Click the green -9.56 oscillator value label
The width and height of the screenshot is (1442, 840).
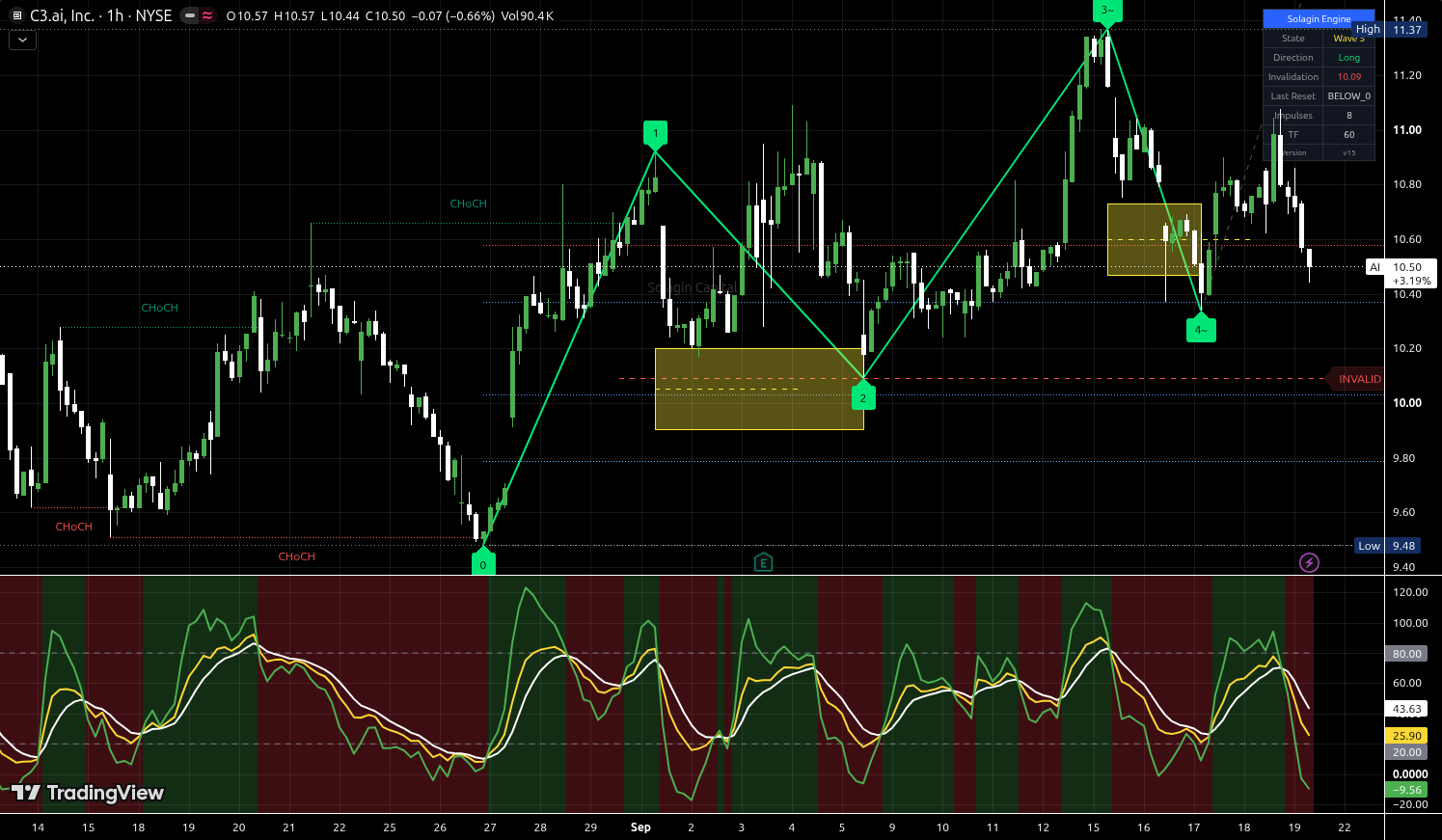[1406, 790]
